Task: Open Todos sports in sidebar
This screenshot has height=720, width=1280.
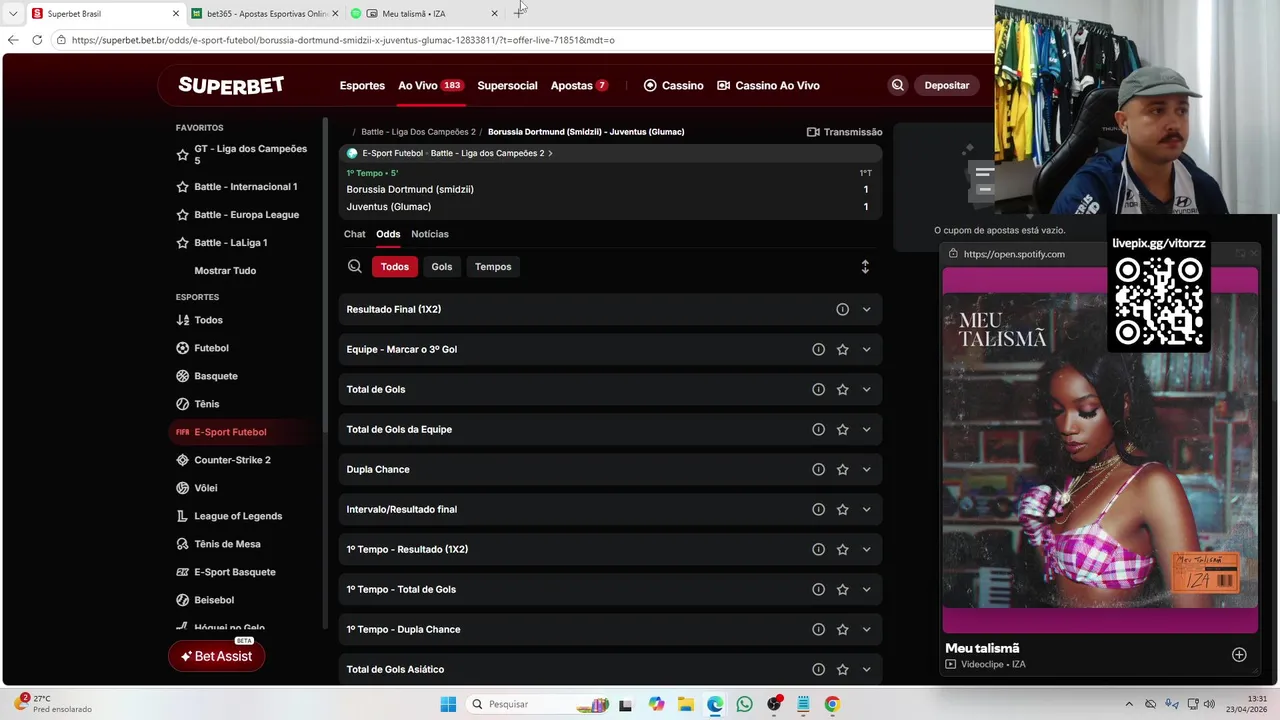Action: pyautogui.click(x=208, y=320)
